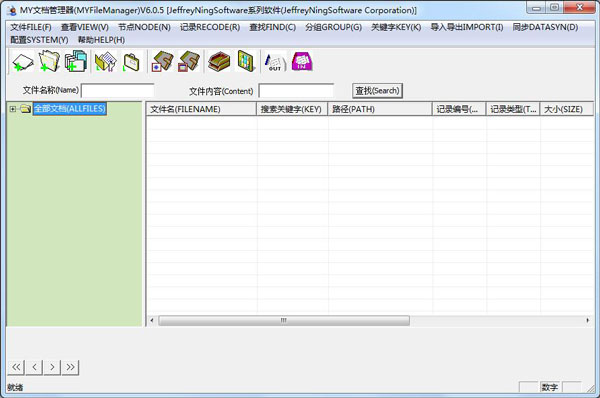Sort by 大小(SIZE) column header

coord(566,109)
